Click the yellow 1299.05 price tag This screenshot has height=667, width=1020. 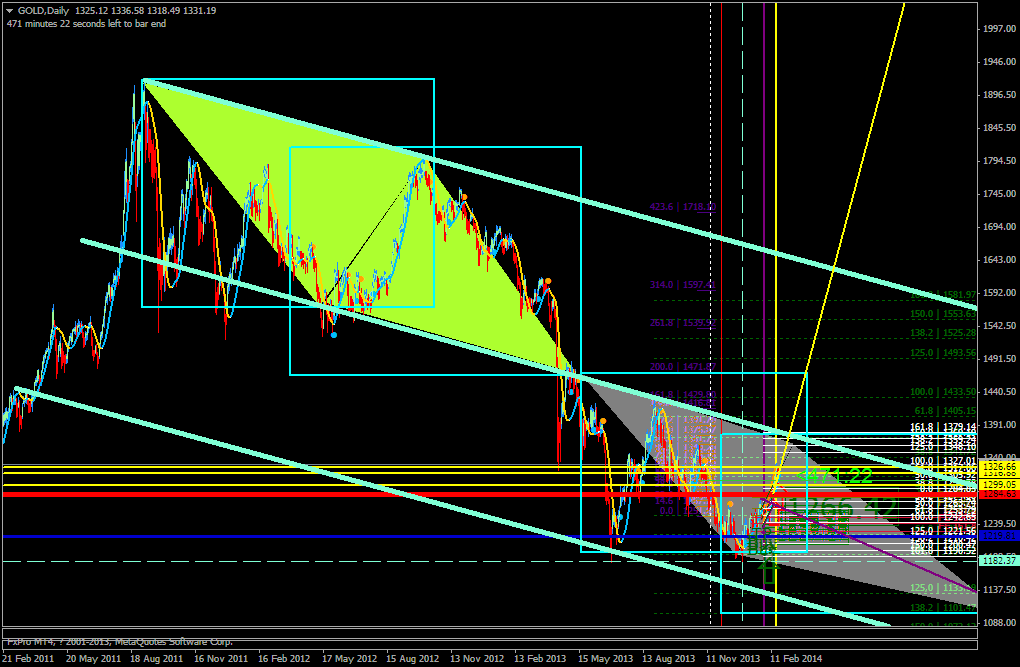pyautogui.click(x=1000, y=485)
